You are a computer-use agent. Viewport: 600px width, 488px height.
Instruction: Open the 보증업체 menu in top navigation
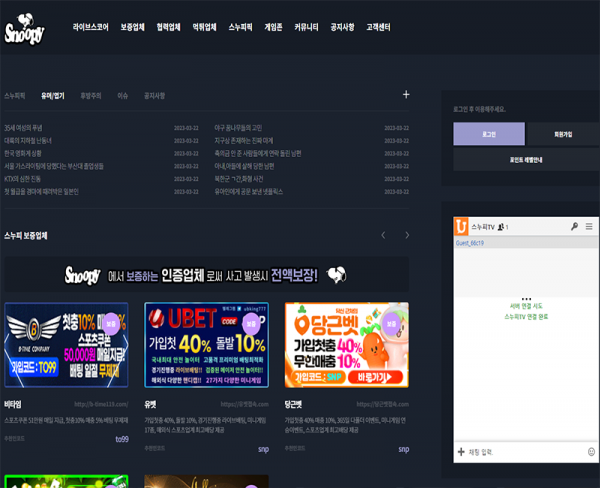132,27
